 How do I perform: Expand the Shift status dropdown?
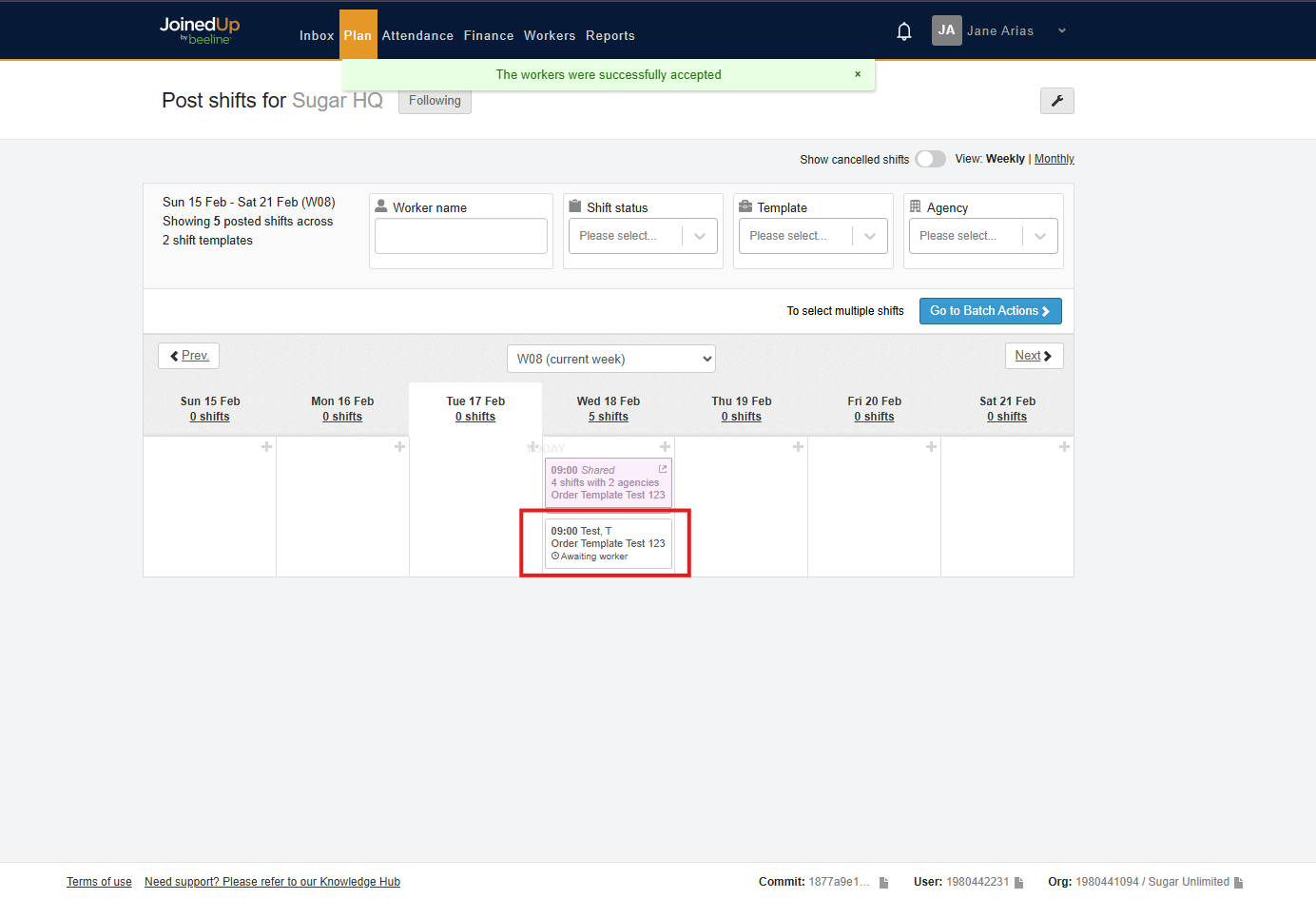tap(643, 236)
